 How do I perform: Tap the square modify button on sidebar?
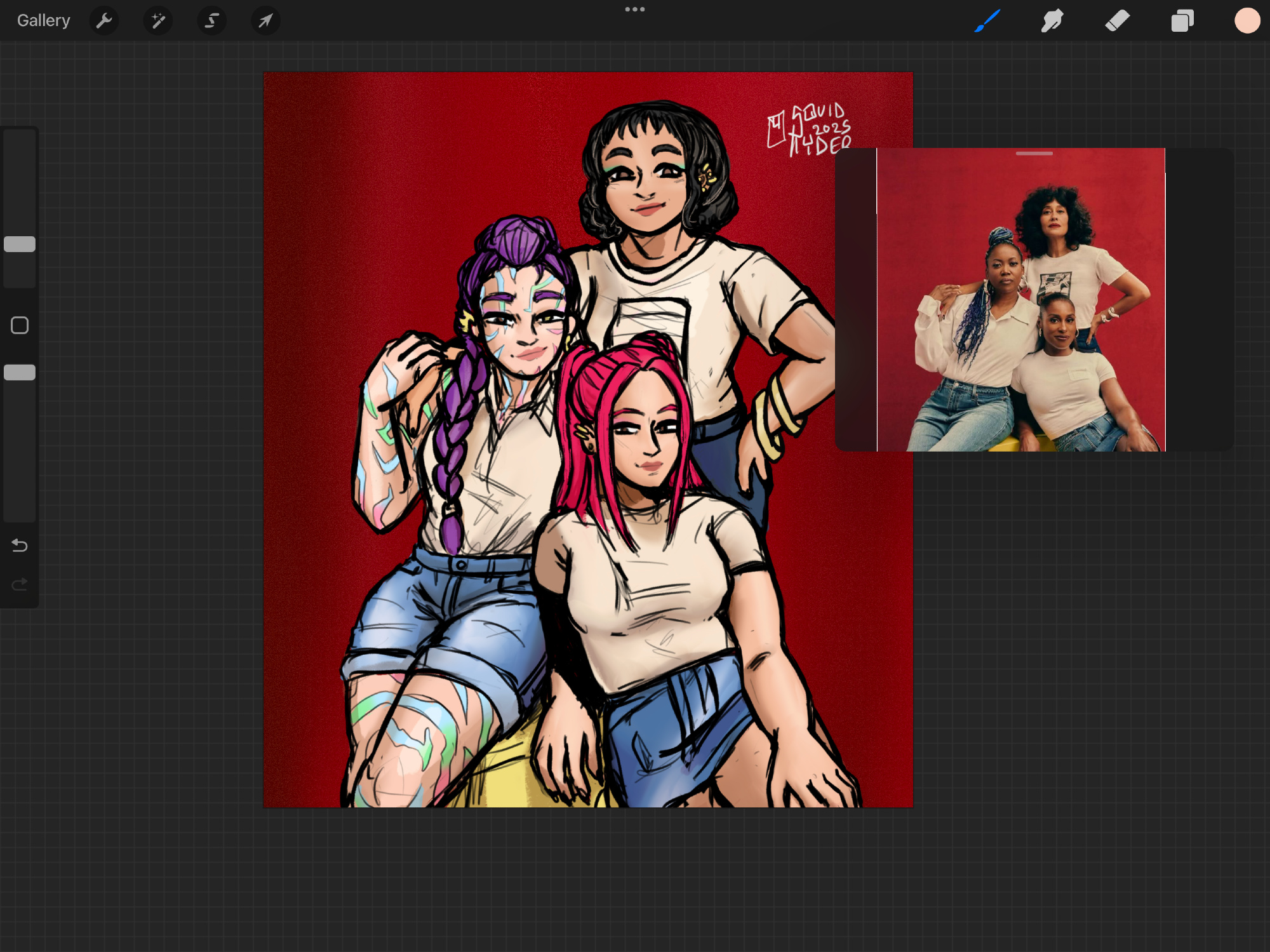pyautogui.click(x=20, y=326)
